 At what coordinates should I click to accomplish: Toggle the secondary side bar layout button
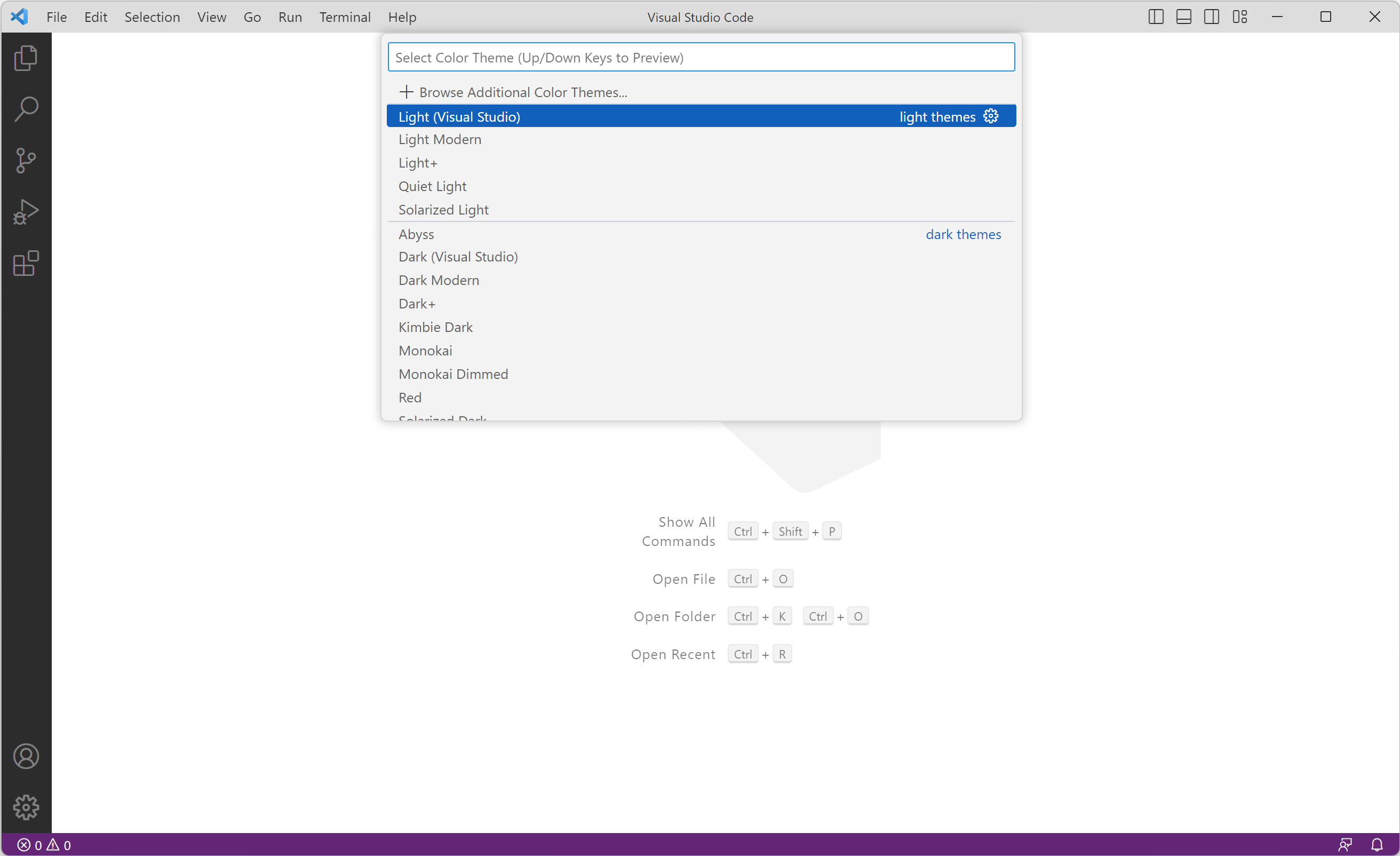pyautogui.click(x=1211, y=17)
